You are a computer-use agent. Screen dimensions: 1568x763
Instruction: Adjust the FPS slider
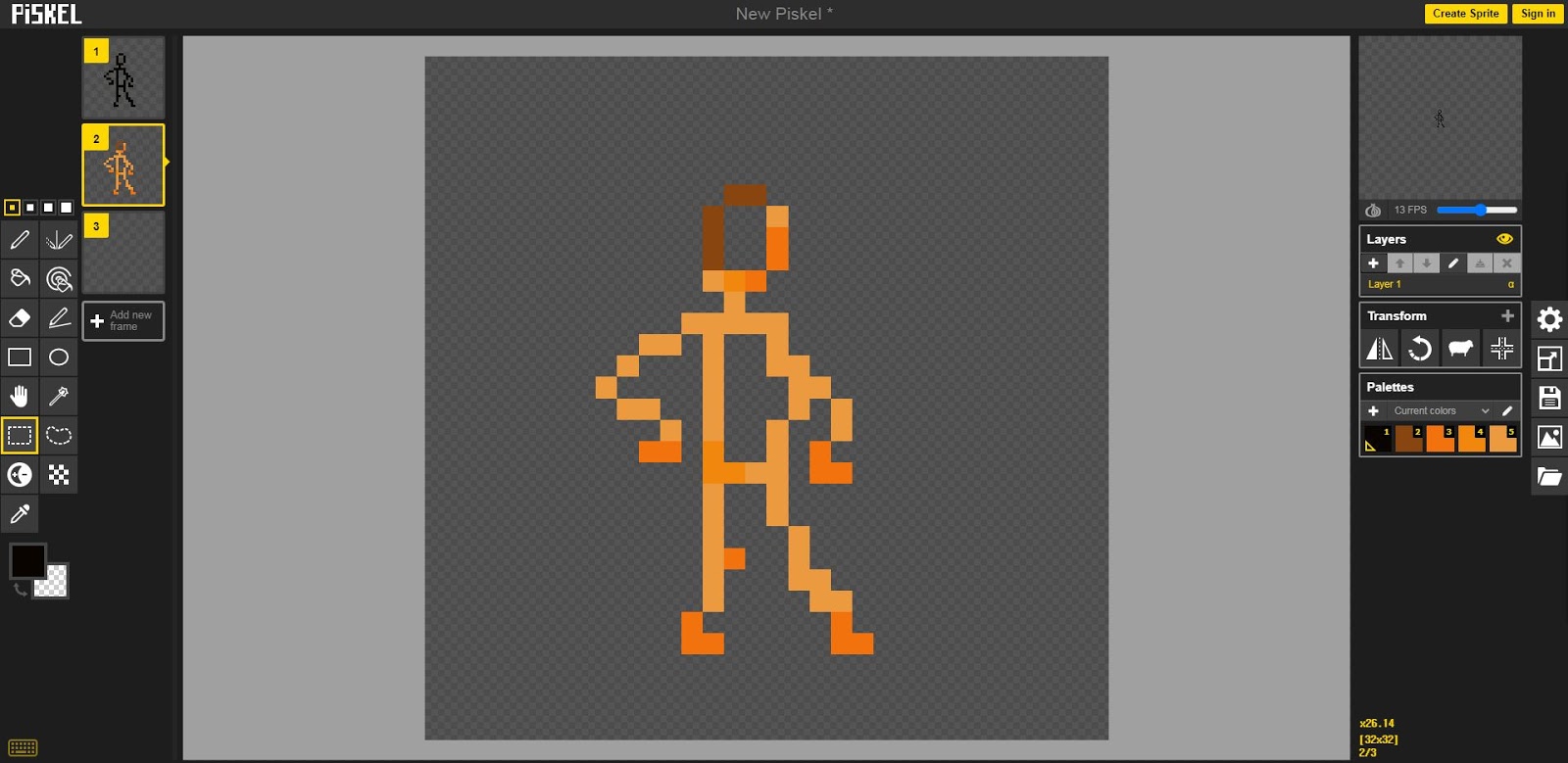1477,211
